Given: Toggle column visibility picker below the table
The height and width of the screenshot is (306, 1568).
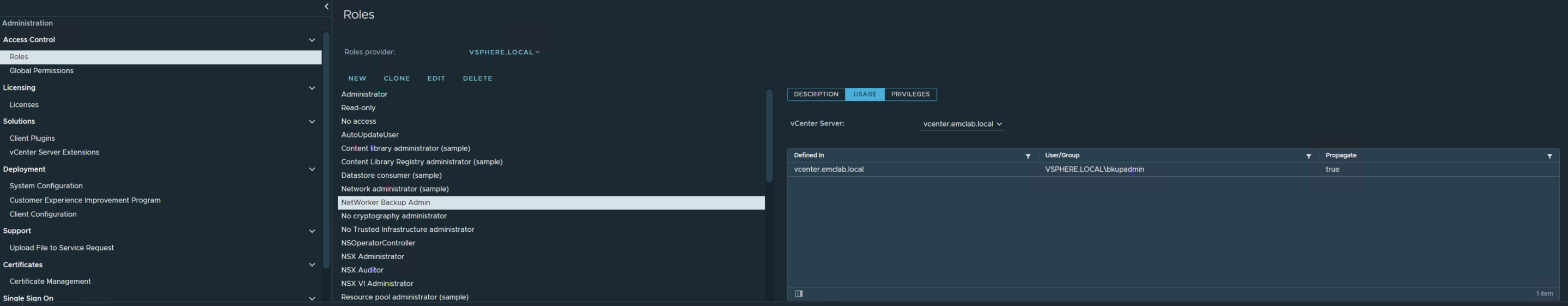Looking at the screenshot, I should pos(799,294).
